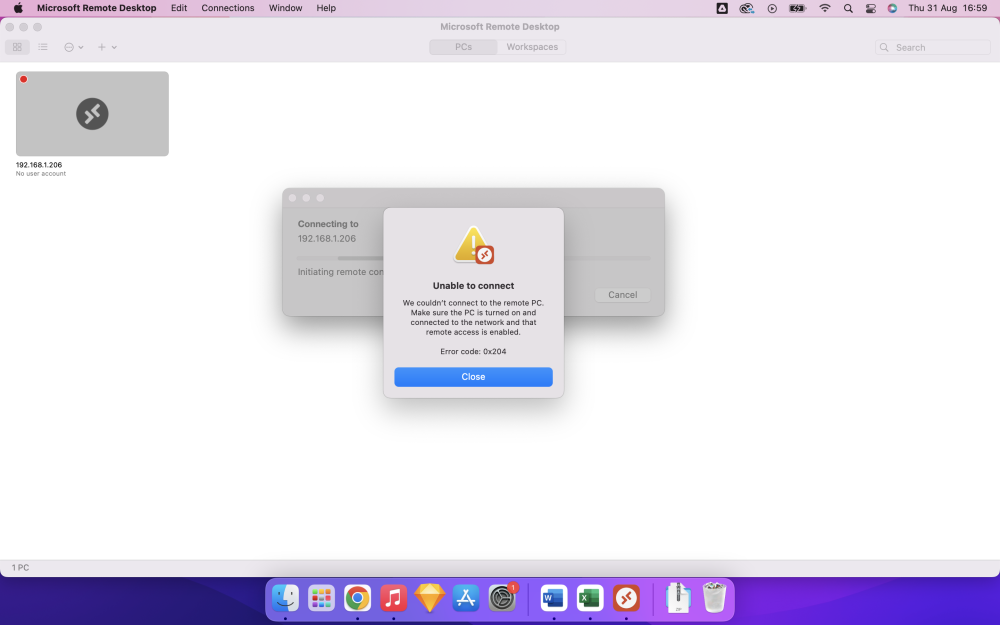This screenshot has width=1000, height=625.
Task: Click the Unable to connect heading
Action: tap(473, 286)
